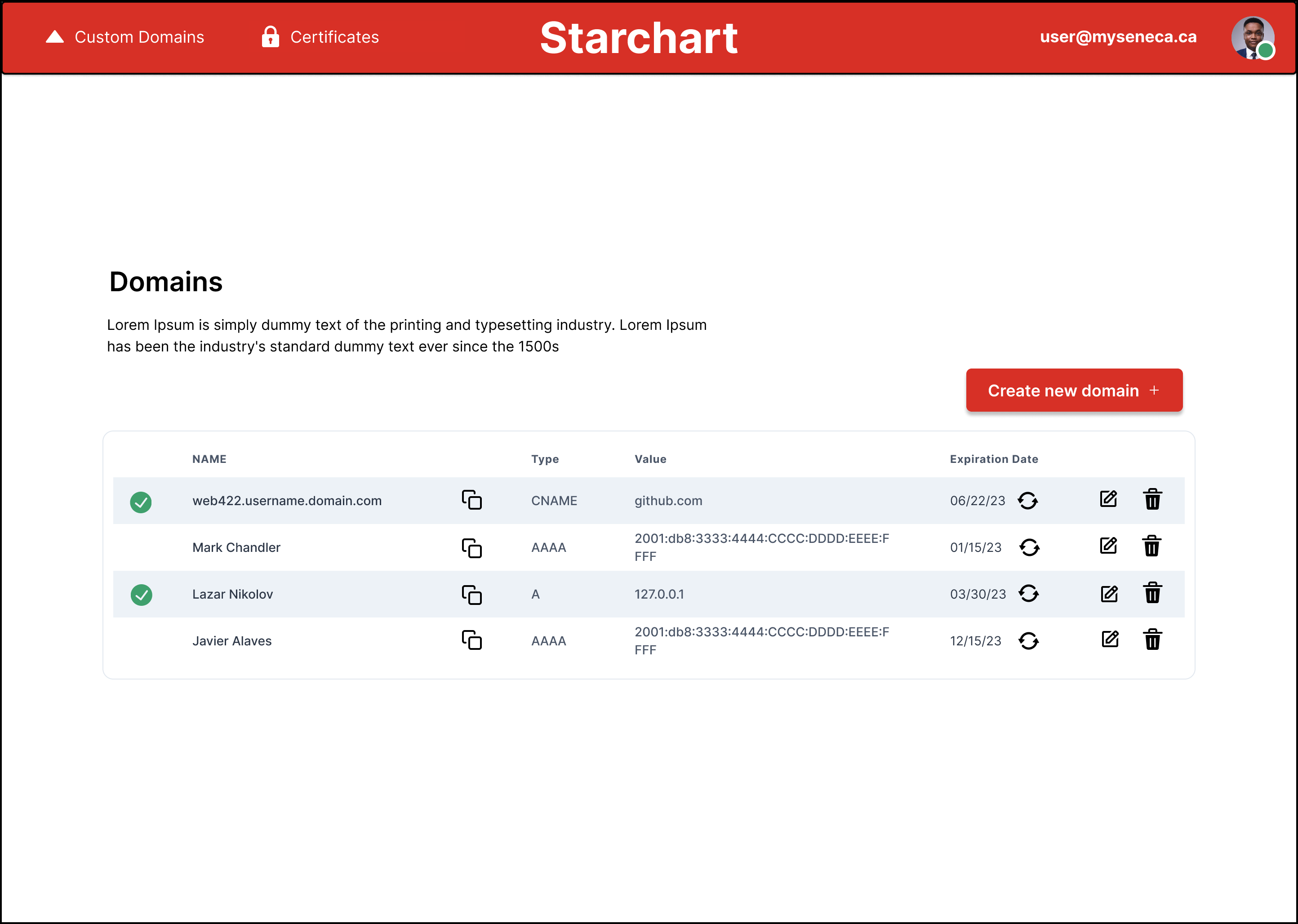The height and width of the screenshot is (924, 1298).
Task: Open the Custom Domains menu
Action: coord(125,37)
